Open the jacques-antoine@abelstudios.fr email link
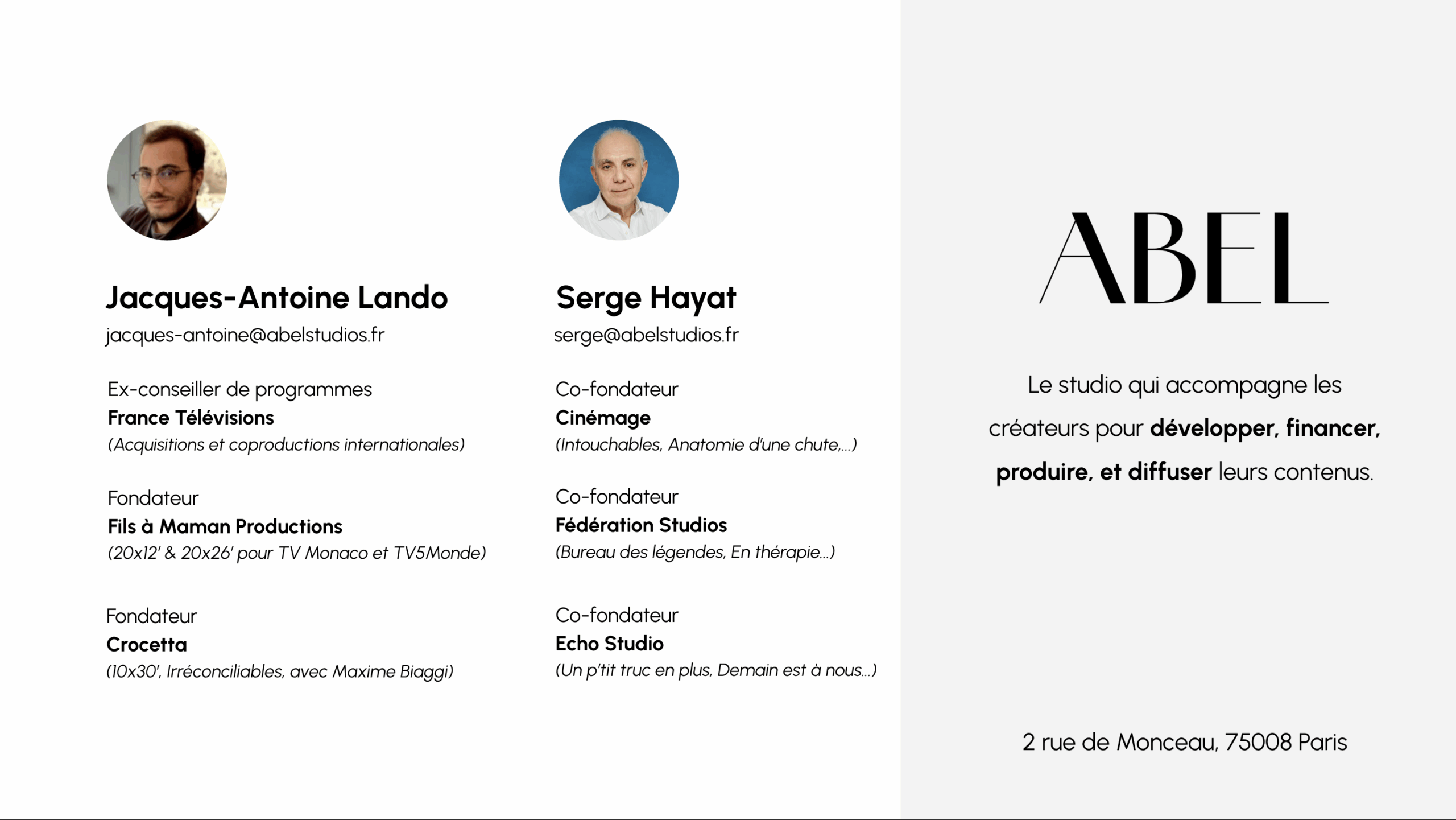This screenshot has height=820, width=1456. coord(245,335)
